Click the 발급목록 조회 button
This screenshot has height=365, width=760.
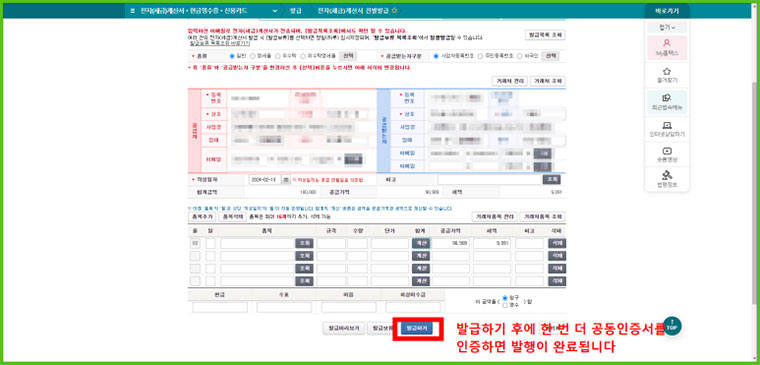point(545,35)
